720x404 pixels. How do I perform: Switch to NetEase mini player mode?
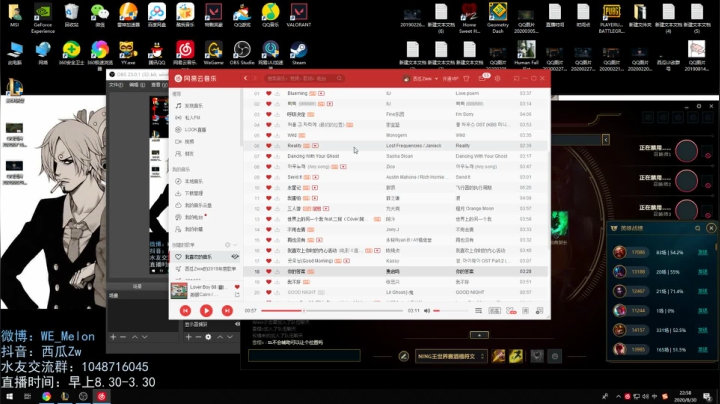[x=517, y=79]
